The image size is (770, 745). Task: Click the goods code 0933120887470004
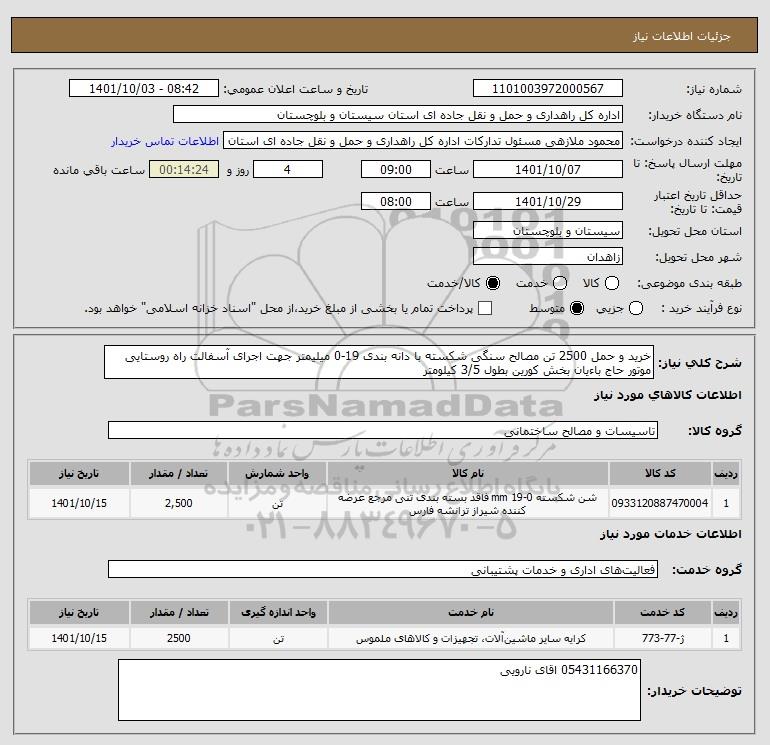[660, 503]
